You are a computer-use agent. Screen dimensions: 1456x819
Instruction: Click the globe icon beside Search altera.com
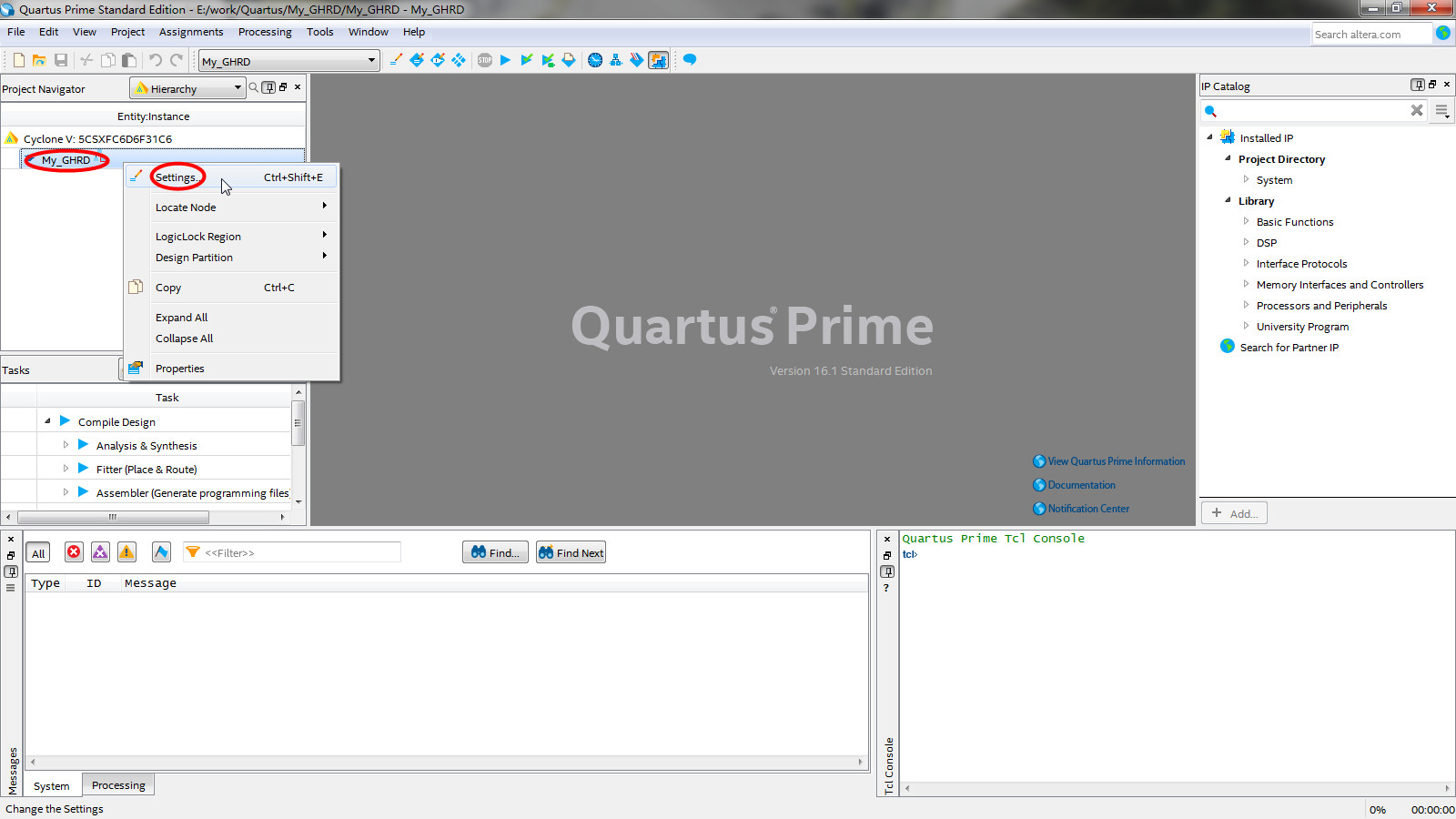coord(1443,33)
